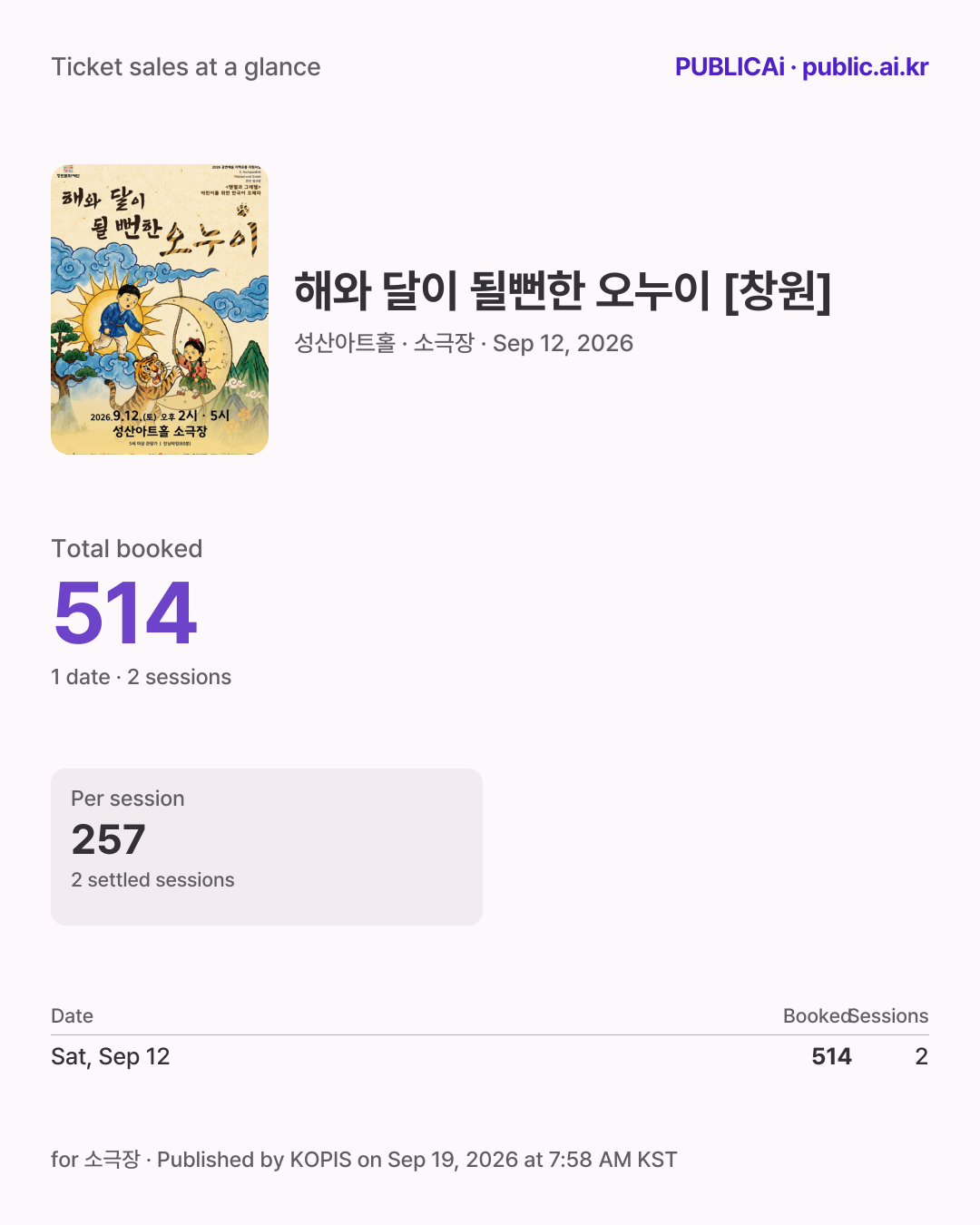Viewport: 980px width, 1225px height.
Task: Open the PUBLICAi public.ai.kr link
Action: pyautogui.click(x=801, y=67)
